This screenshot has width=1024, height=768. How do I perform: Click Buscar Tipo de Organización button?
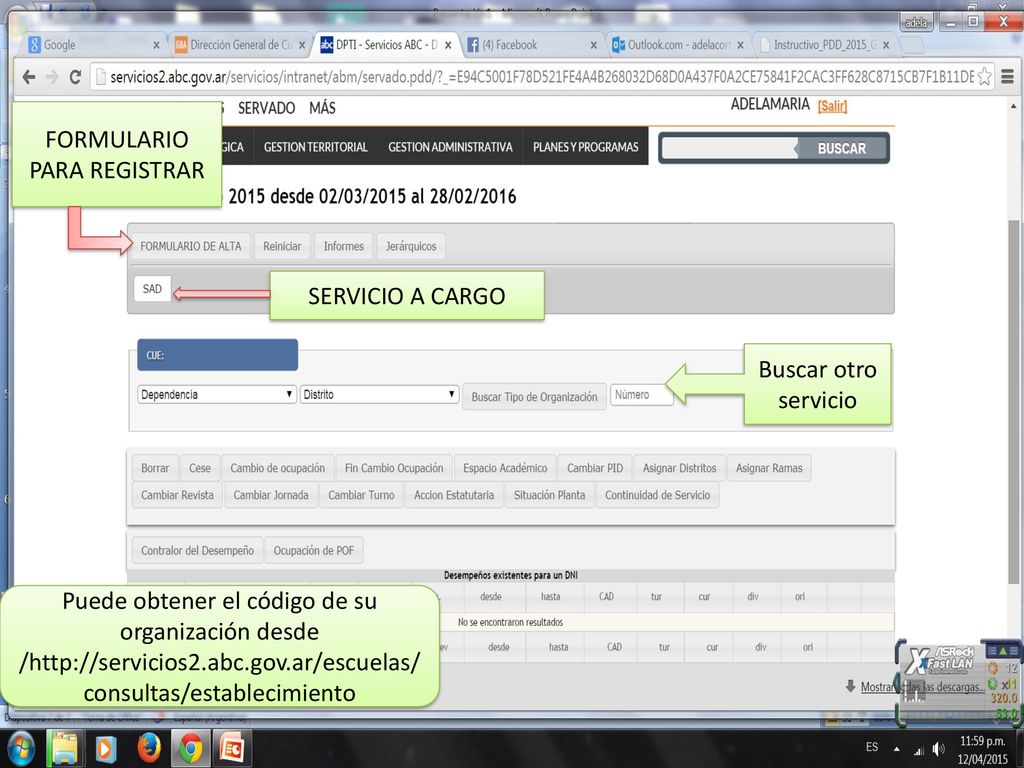pos(534,396)
